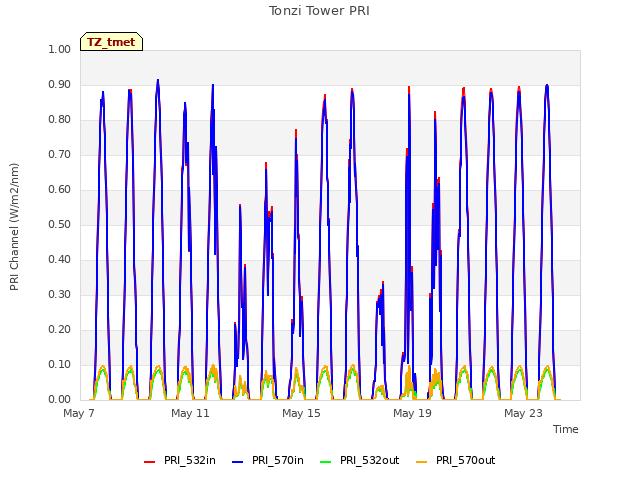Click the 0.90 y-axis tick label
The height and width of the screenshot is (480, 640).
click(x=60, y=84)
